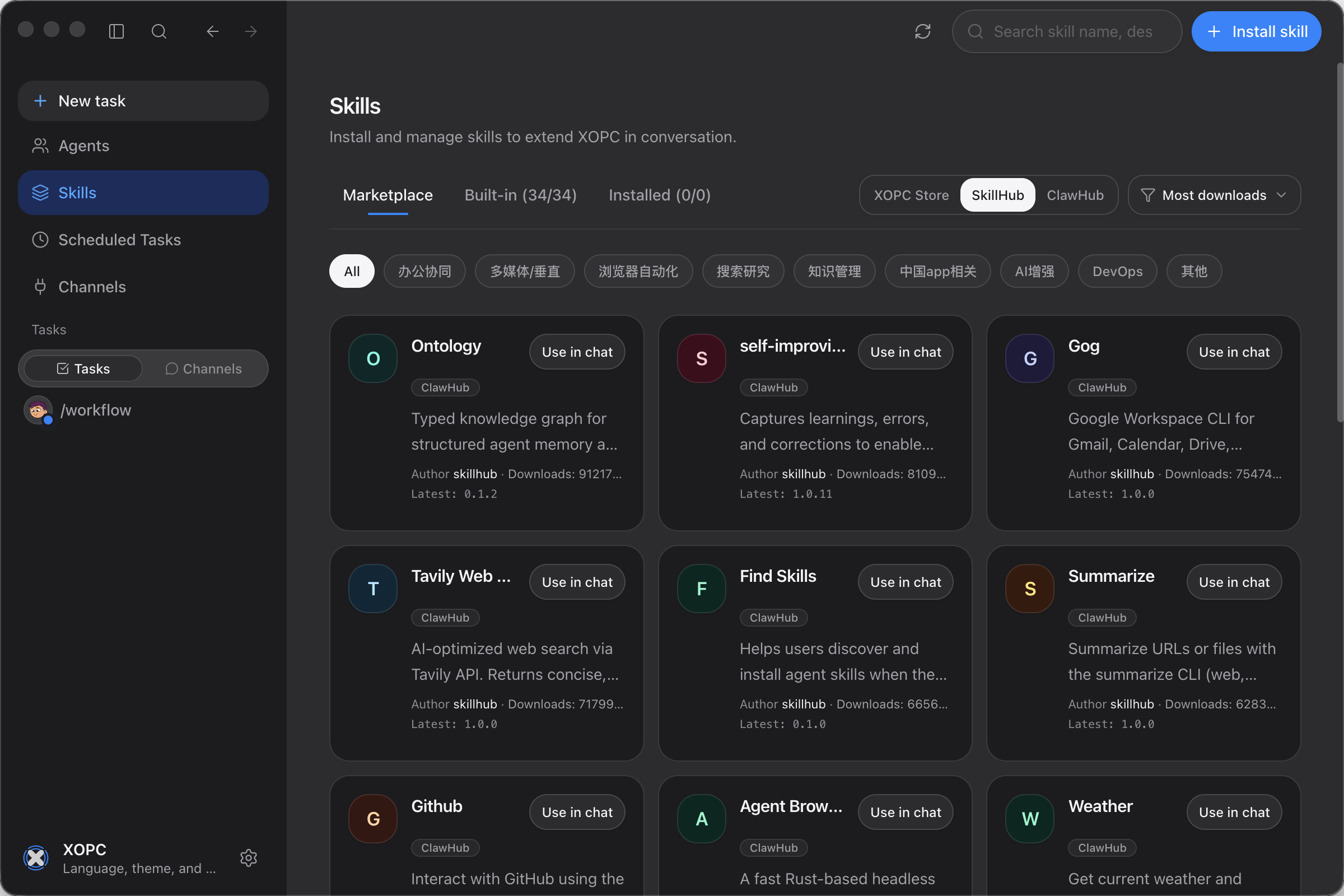Filter skills by 浏览器自动化 category

coord(638,271)
